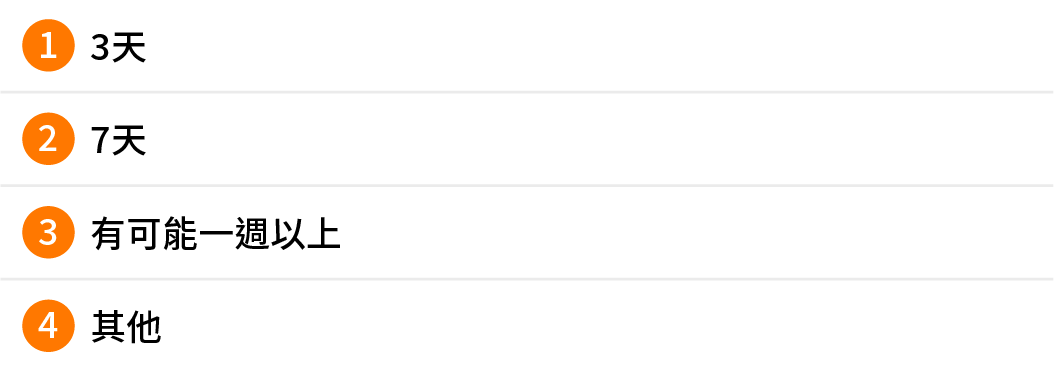Click the orange number 2 badge
This screenshot has width=1054, height=378.
48,139
